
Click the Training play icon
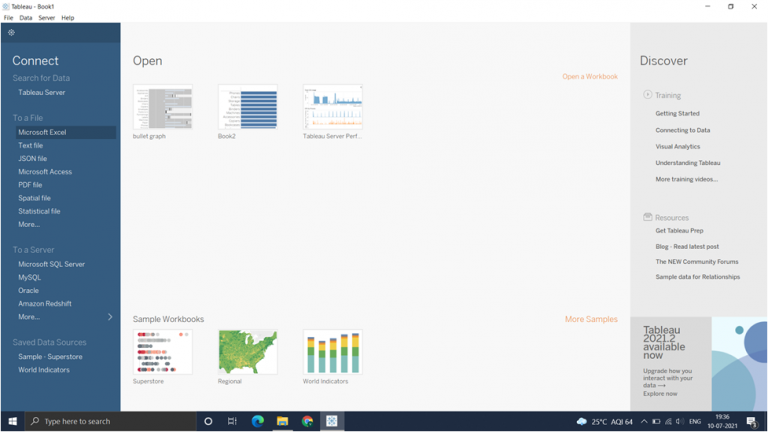click(x=648, y=95)
